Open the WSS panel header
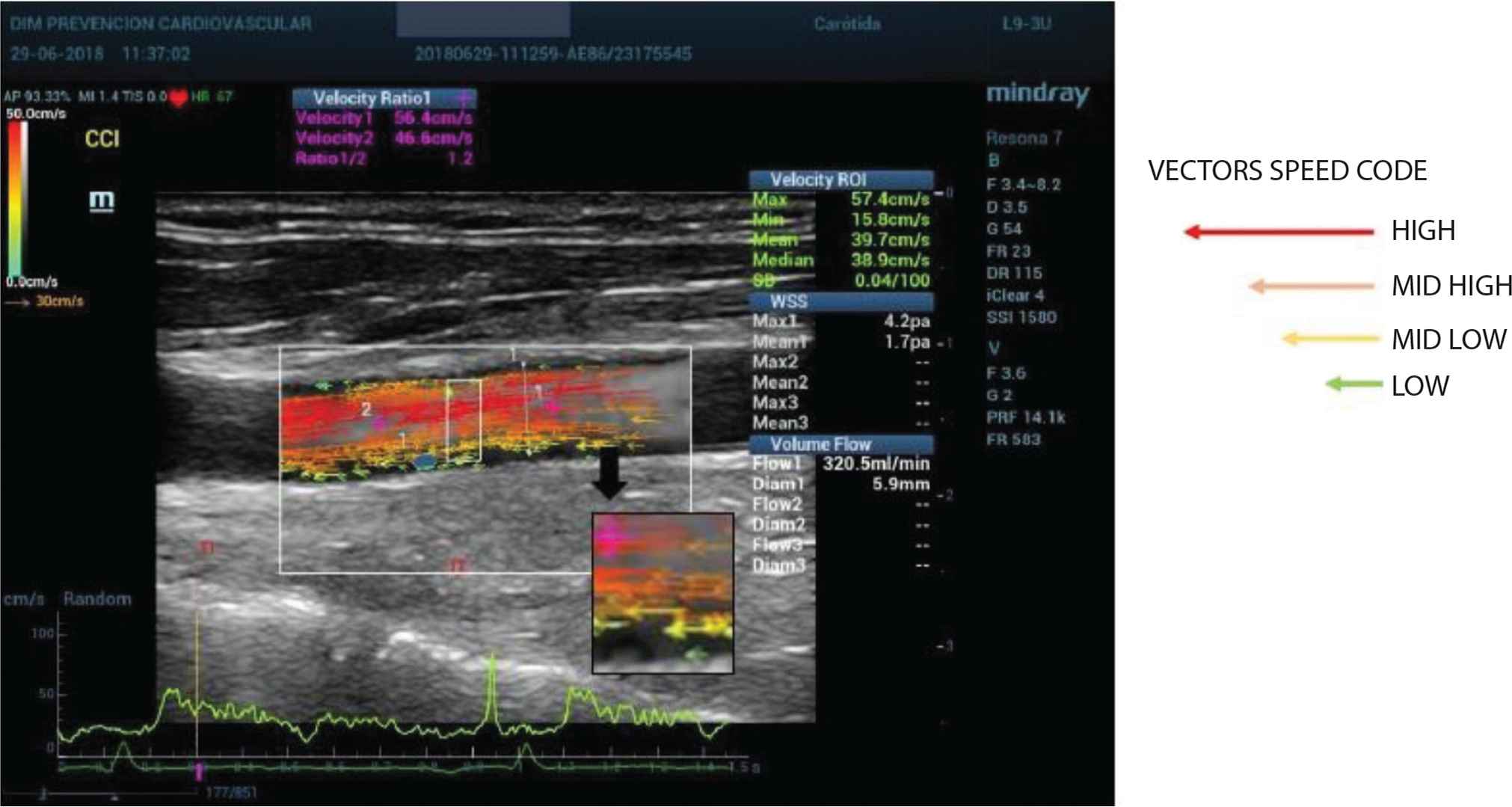Screen dimensions: 1512x807 [841, 301]
